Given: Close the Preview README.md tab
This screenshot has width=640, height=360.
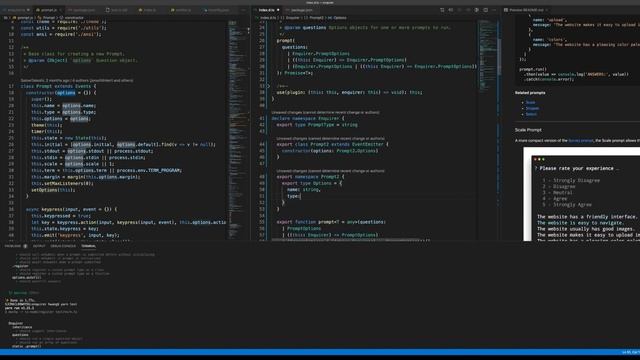Looking at the screenshot, I should (x=547, y=10).
